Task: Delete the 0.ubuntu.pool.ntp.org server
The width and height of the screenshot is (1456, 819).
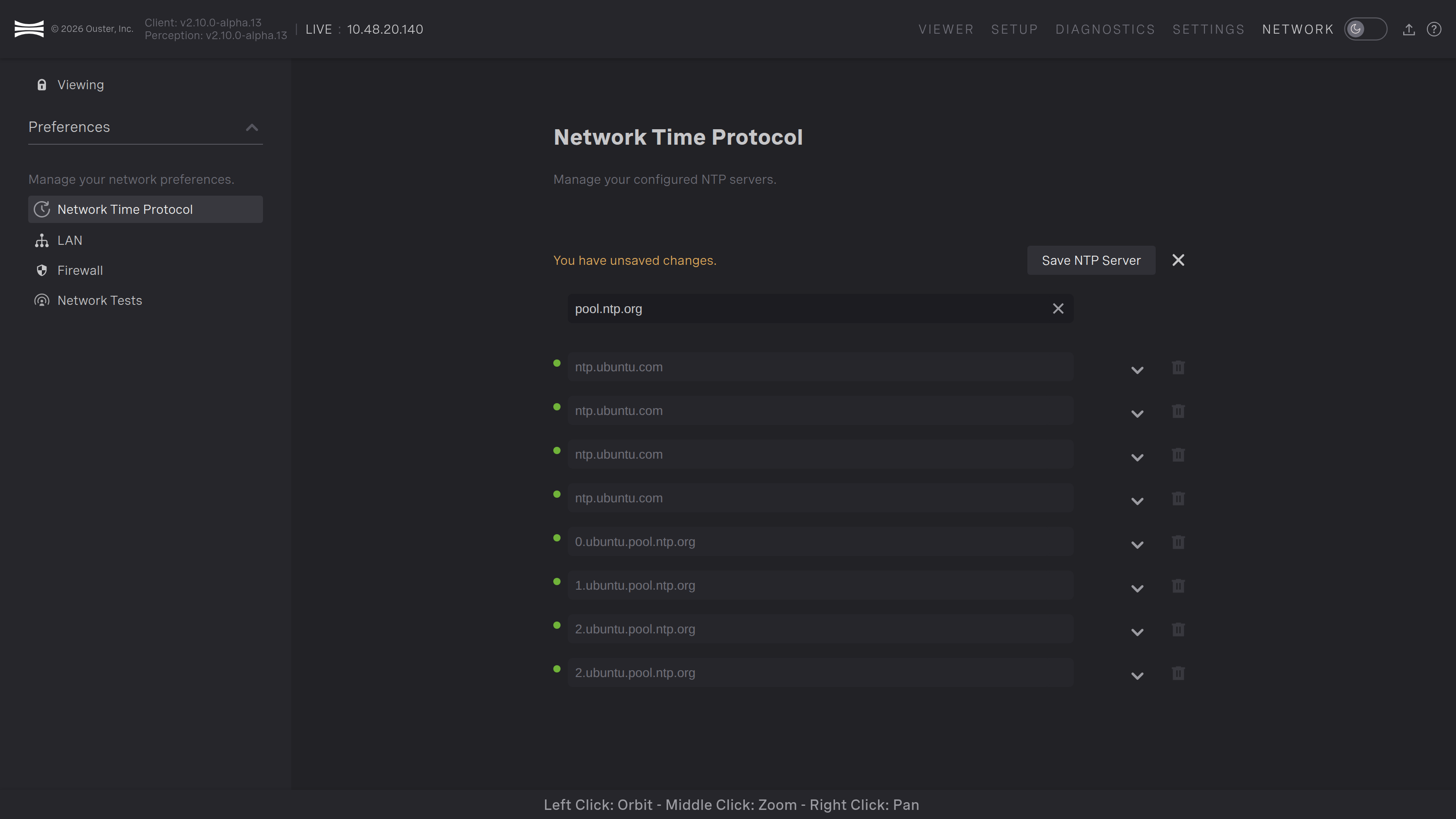Action: point(1178,542)
